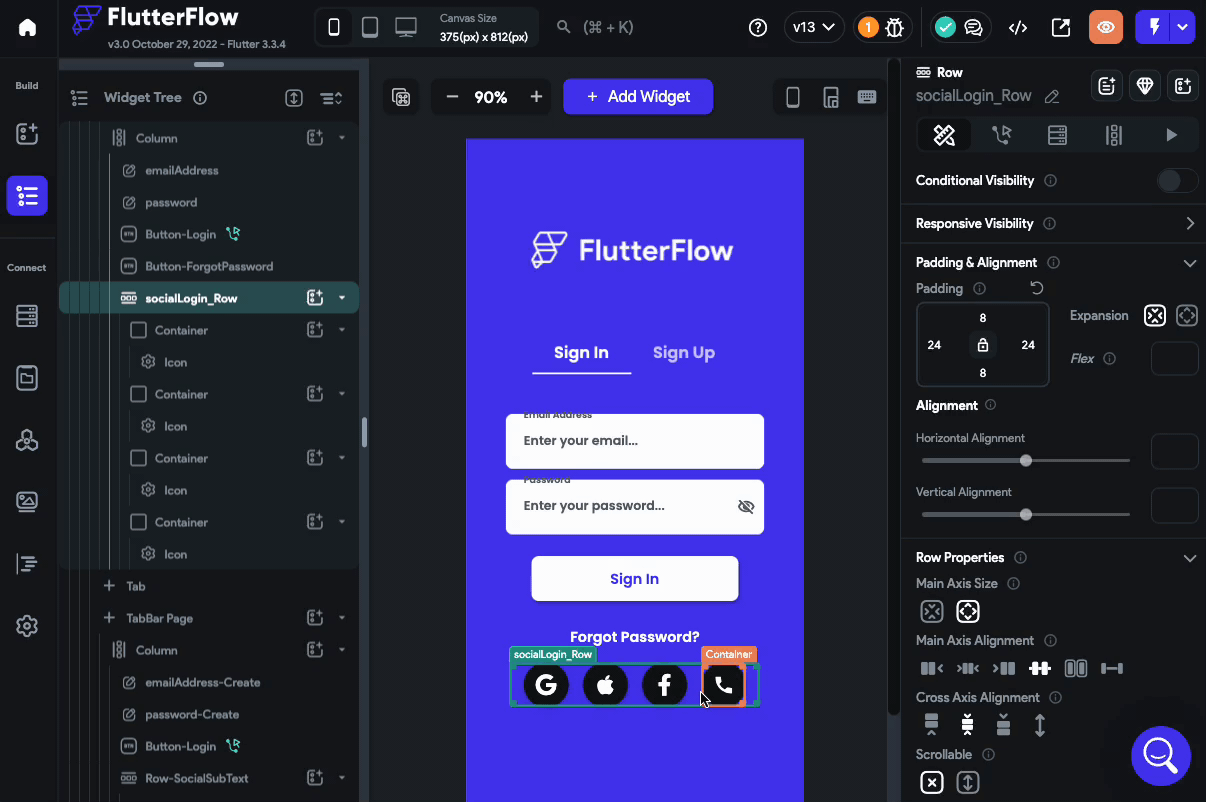
Task: Open the project in a new tab (share icon)
Action: click(x=1061, y=28)
